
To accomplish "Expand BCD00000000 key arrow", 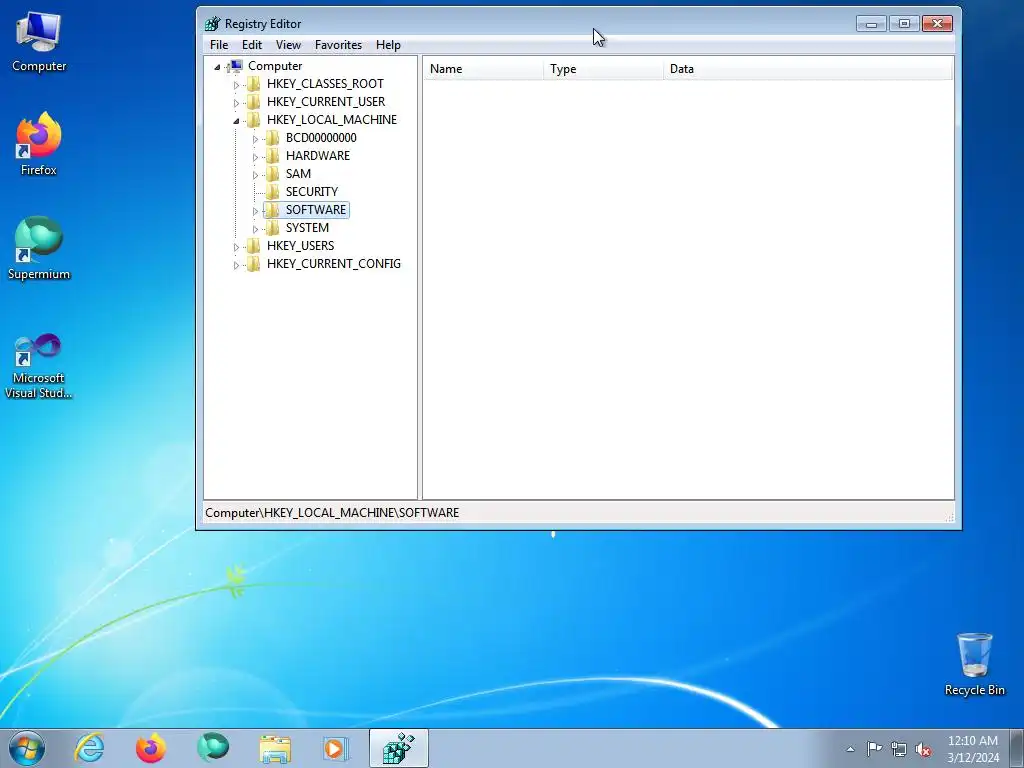I will [x=255, y=139].
